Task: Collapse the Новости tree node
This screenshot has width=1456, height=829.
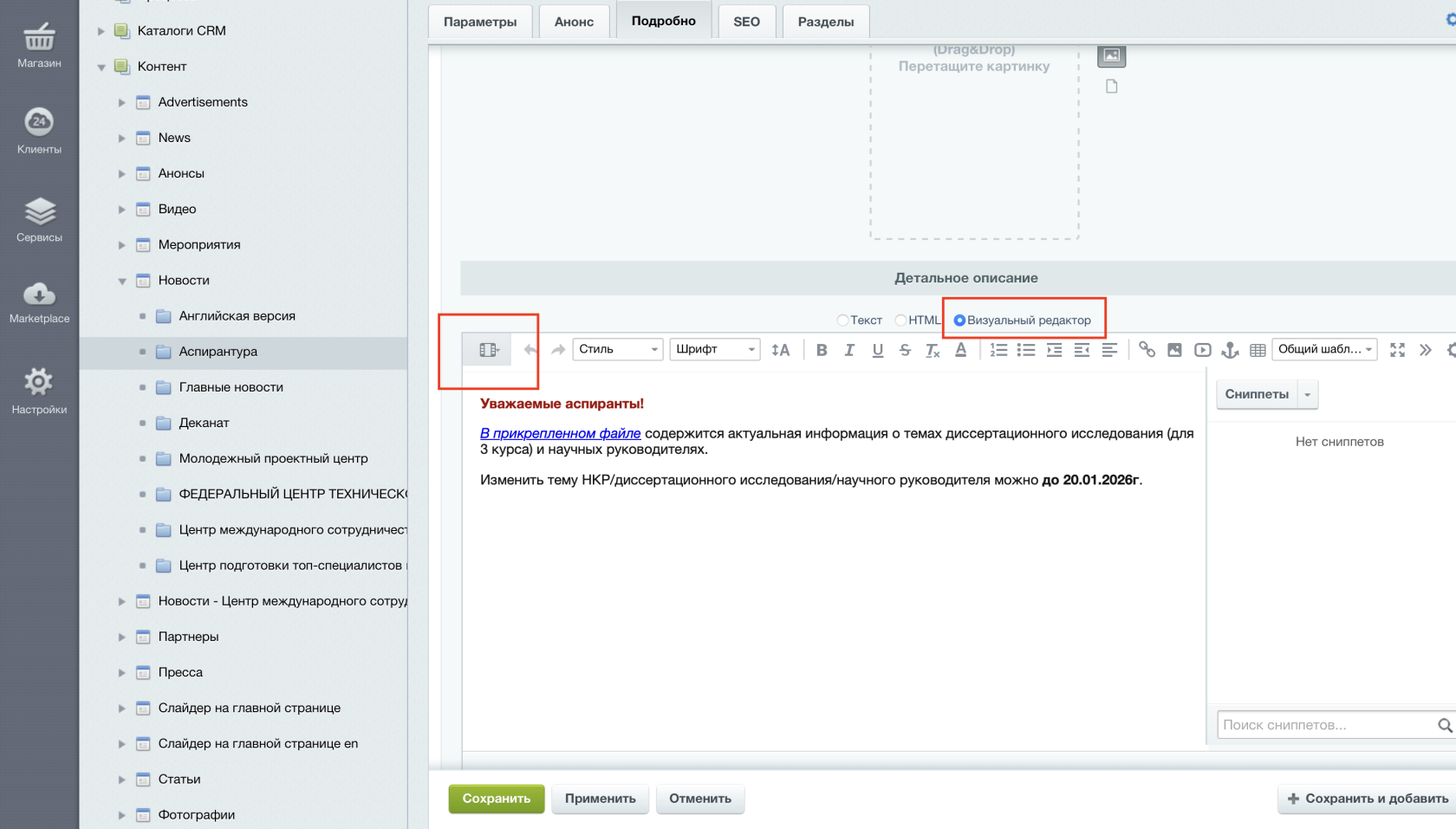Action: click(x=122, y=281)
